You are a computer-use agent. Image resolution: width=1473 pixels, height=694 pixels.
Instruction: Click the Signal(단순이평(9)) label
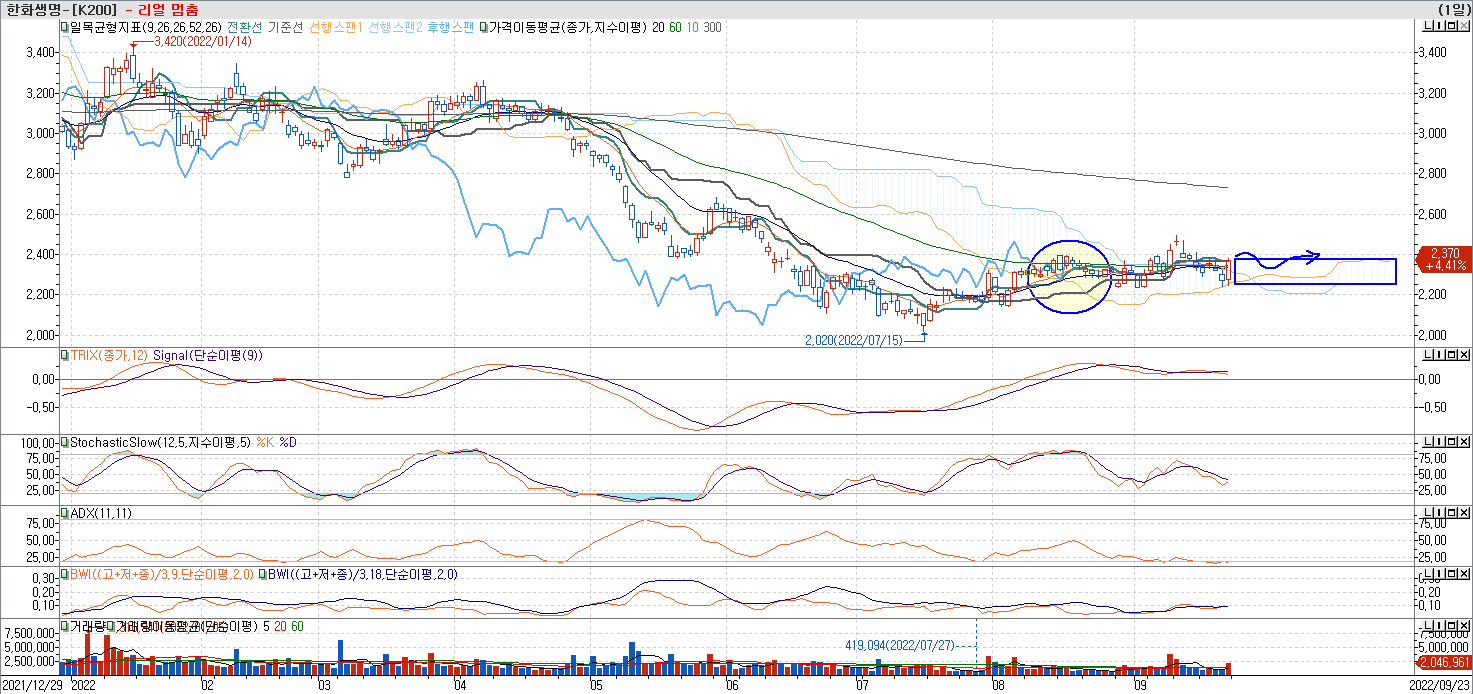(x=208, y=355)
